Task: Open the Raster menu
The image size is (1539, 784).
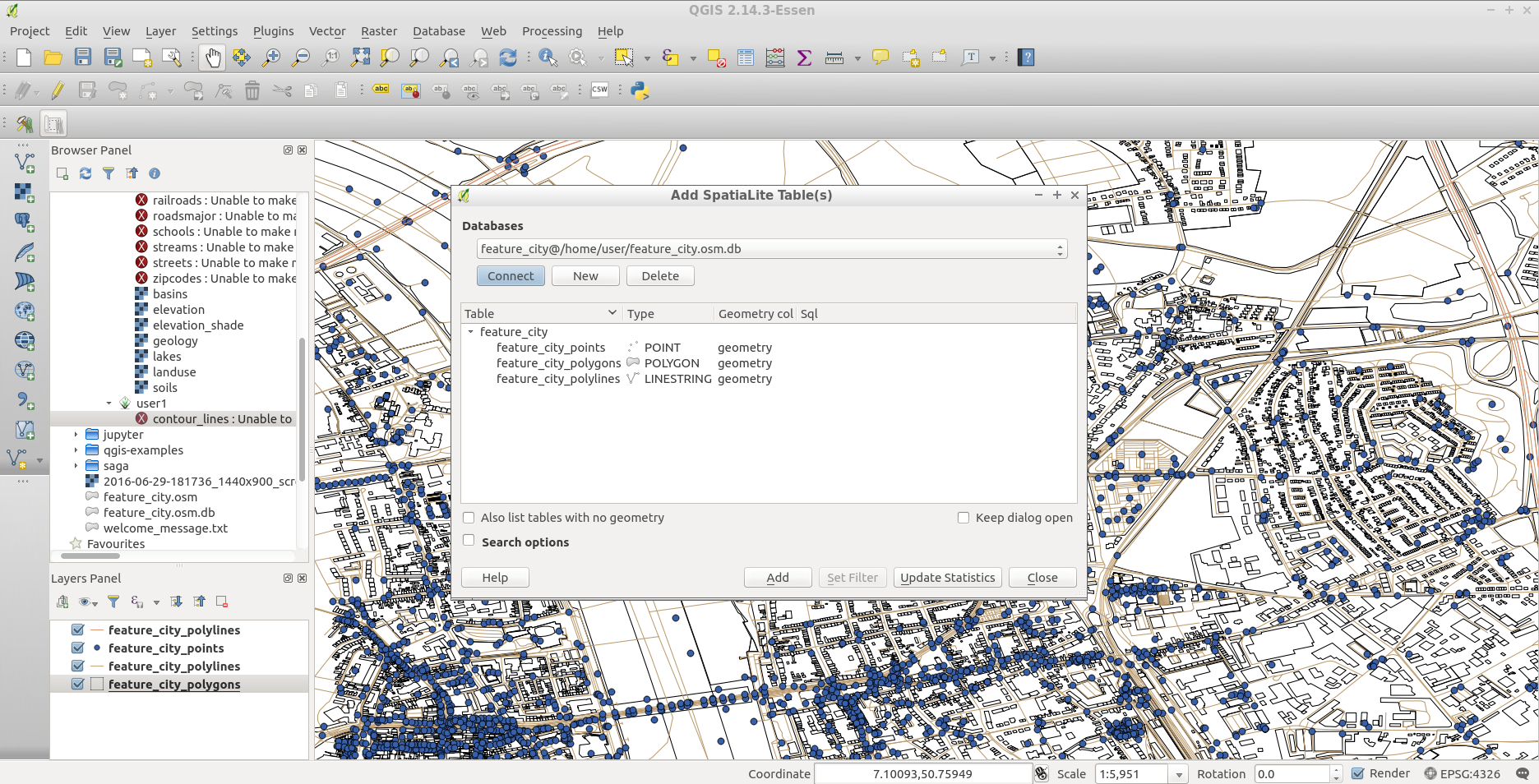Action: tap(379, 31)
